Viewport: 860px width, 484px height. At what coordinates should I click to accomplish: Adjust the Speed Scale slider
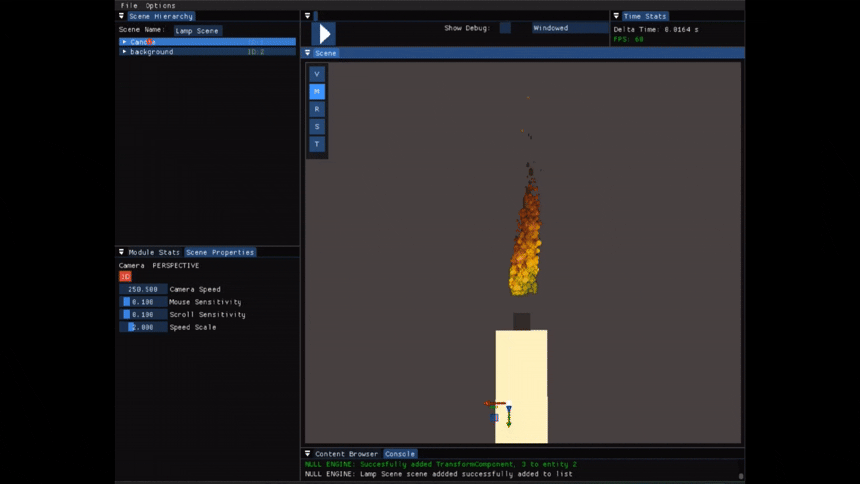click(143, 327)
